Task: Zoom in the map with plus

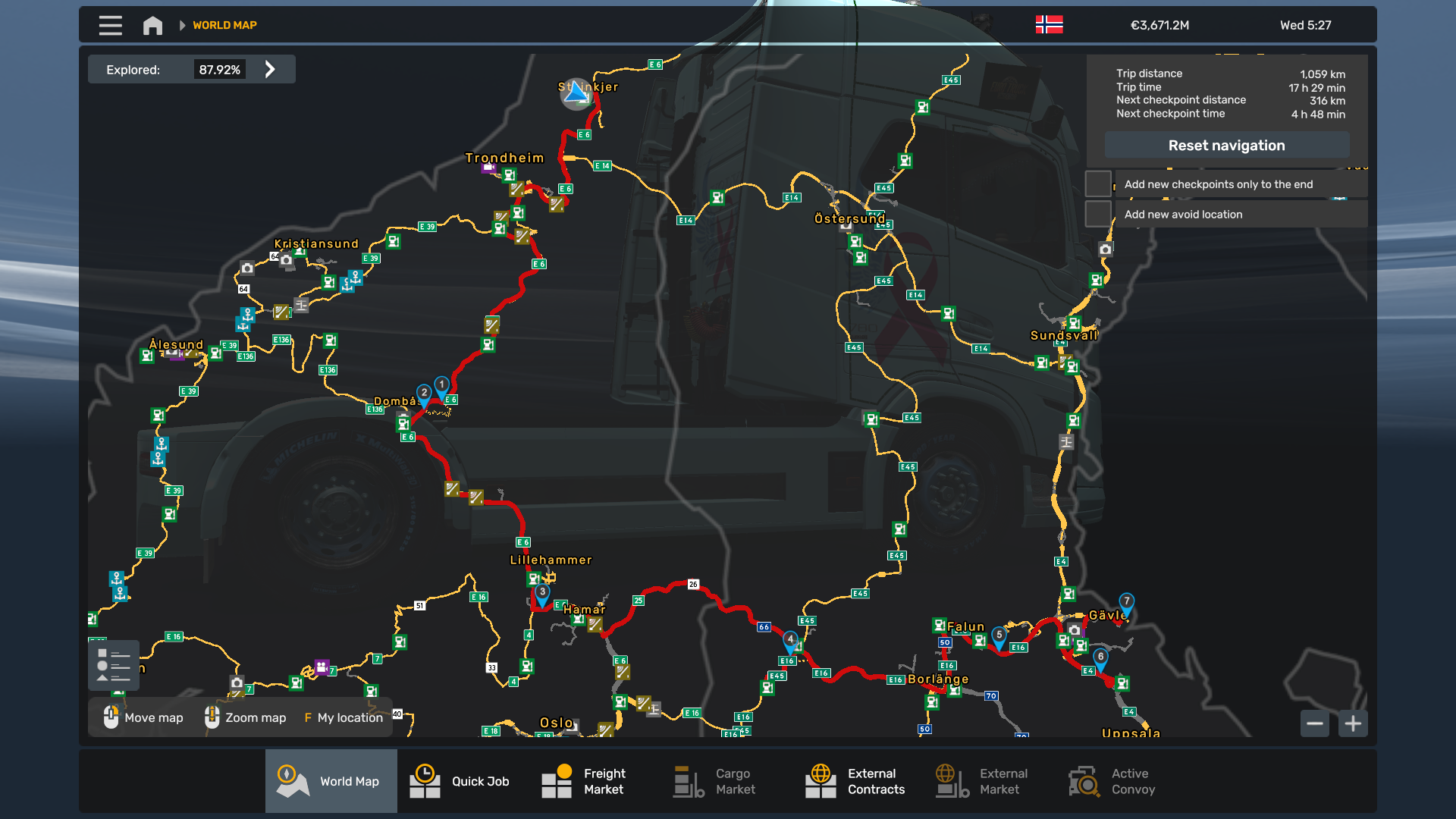Action: 1353,723
